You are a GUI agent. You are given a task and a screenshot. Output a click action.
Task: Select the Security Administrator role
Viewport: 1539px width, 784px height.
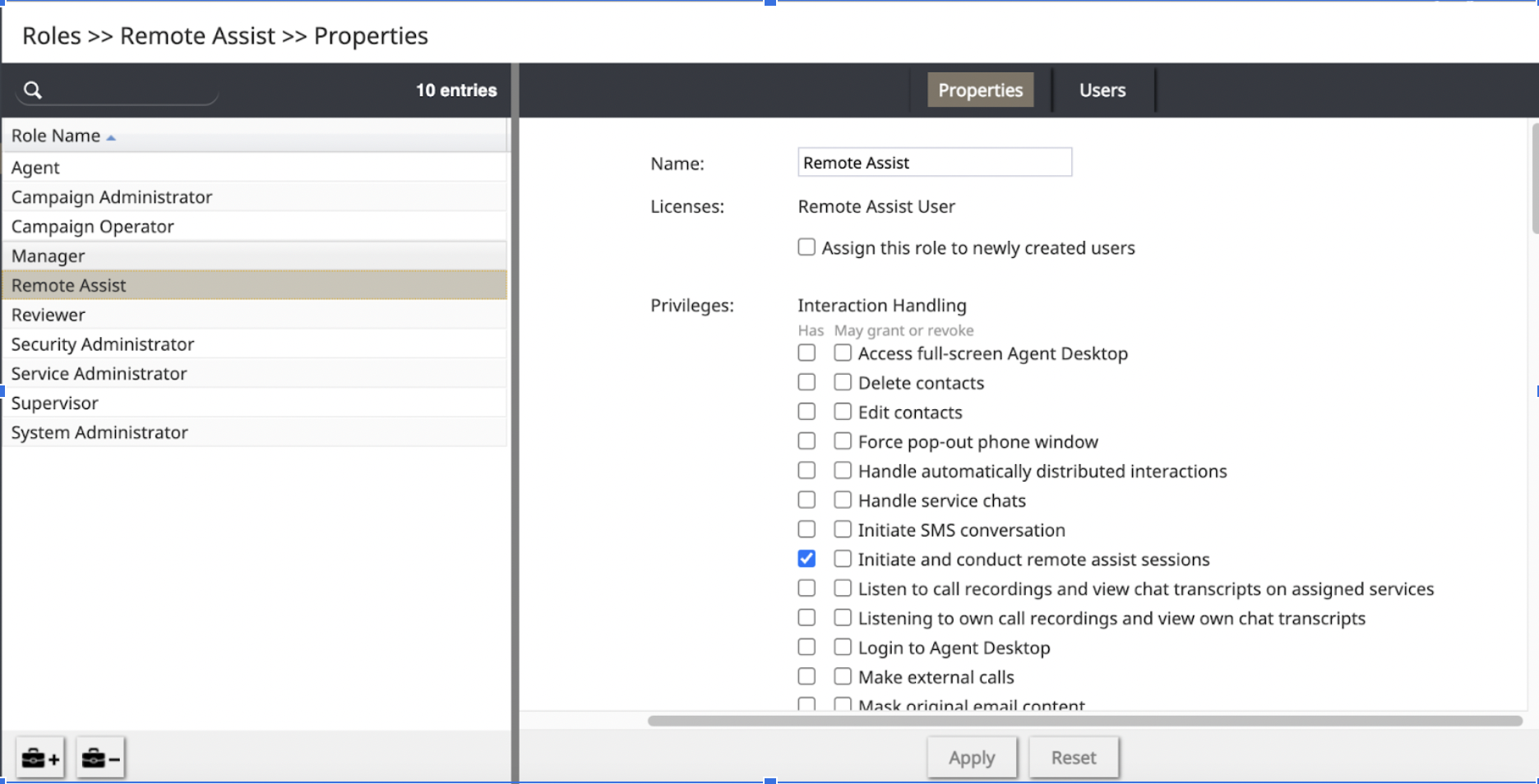103,344
